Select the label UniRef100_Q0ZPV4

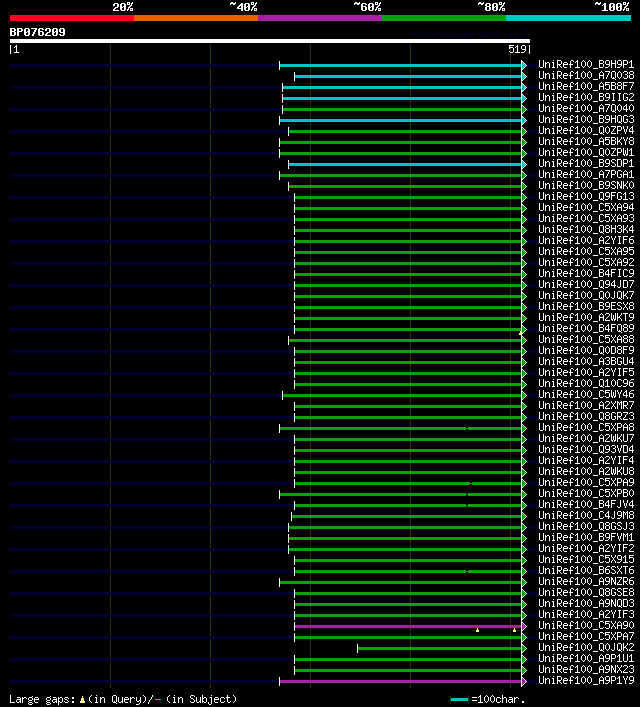point(586,130)
